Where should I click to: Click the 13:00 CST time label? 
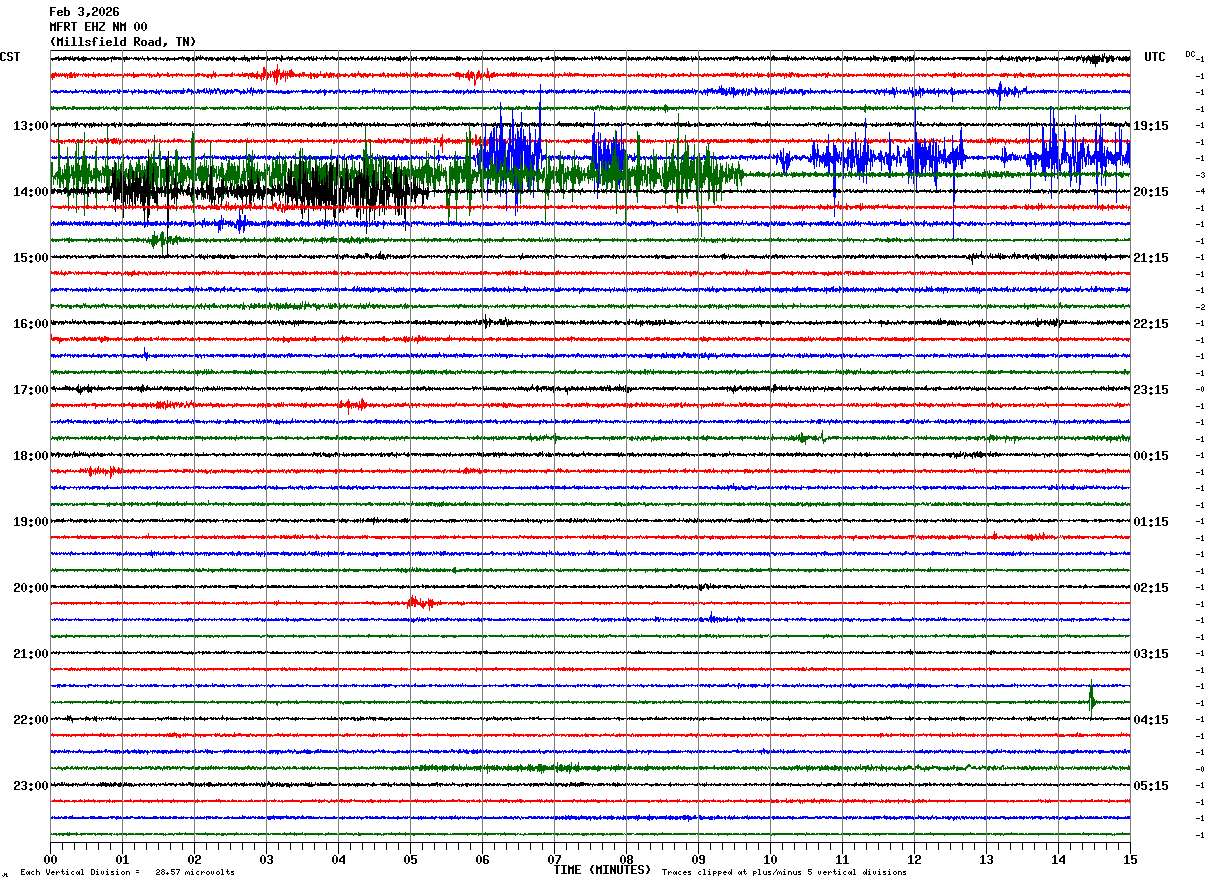30,126
